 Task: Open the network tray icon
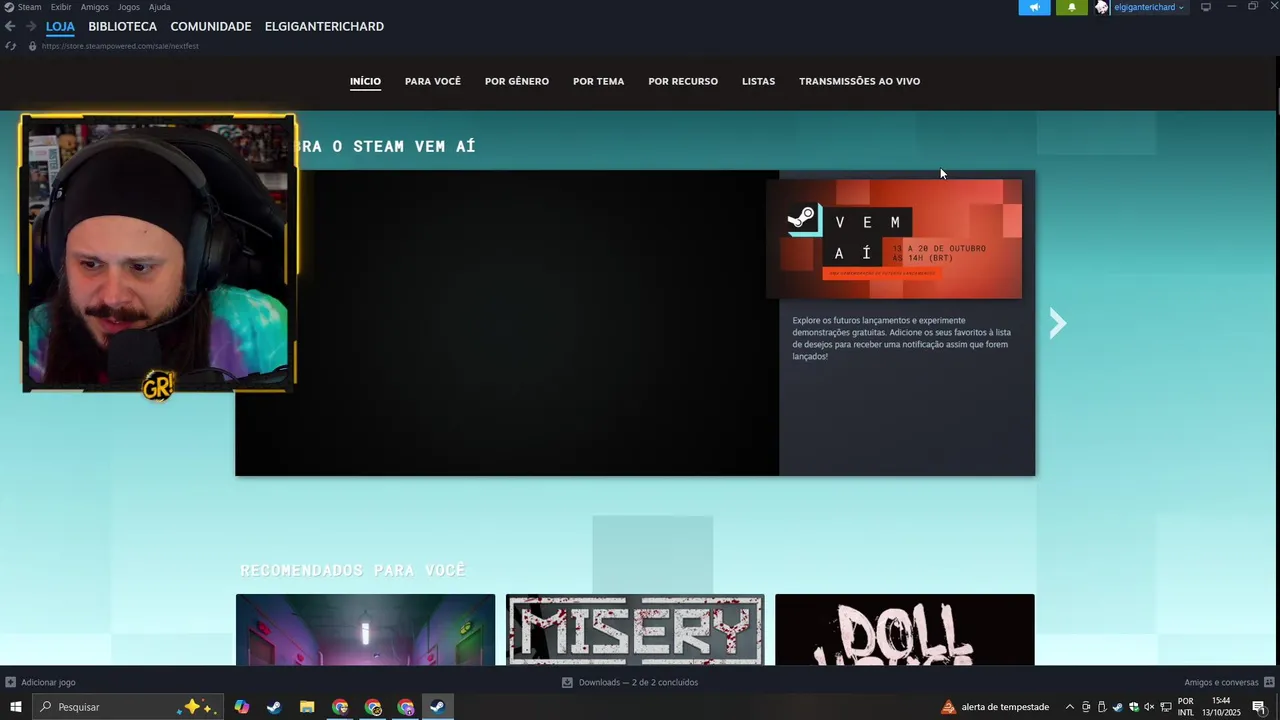1166,707
